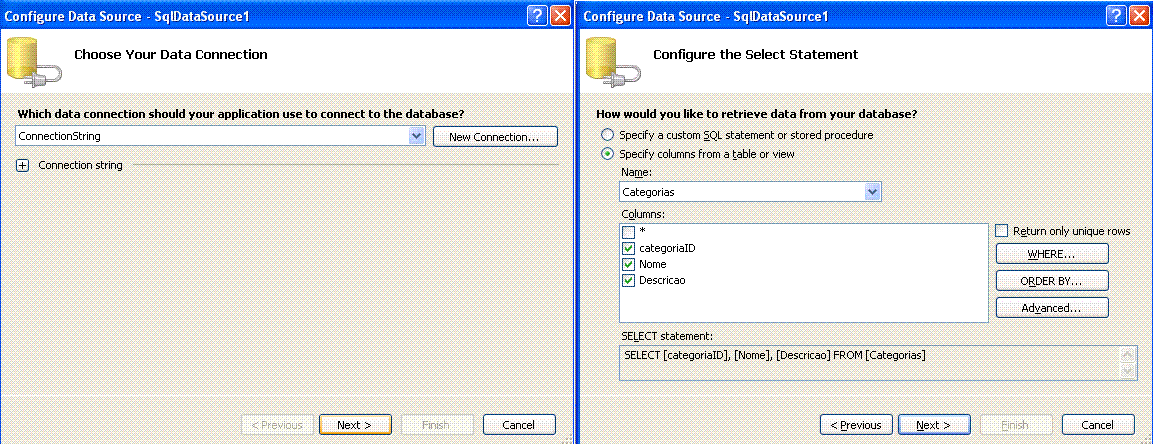The height and width of the screenshot is (444, 1153).
Task: Open the ConnectionString dropdown
Action: pos(416,136)
